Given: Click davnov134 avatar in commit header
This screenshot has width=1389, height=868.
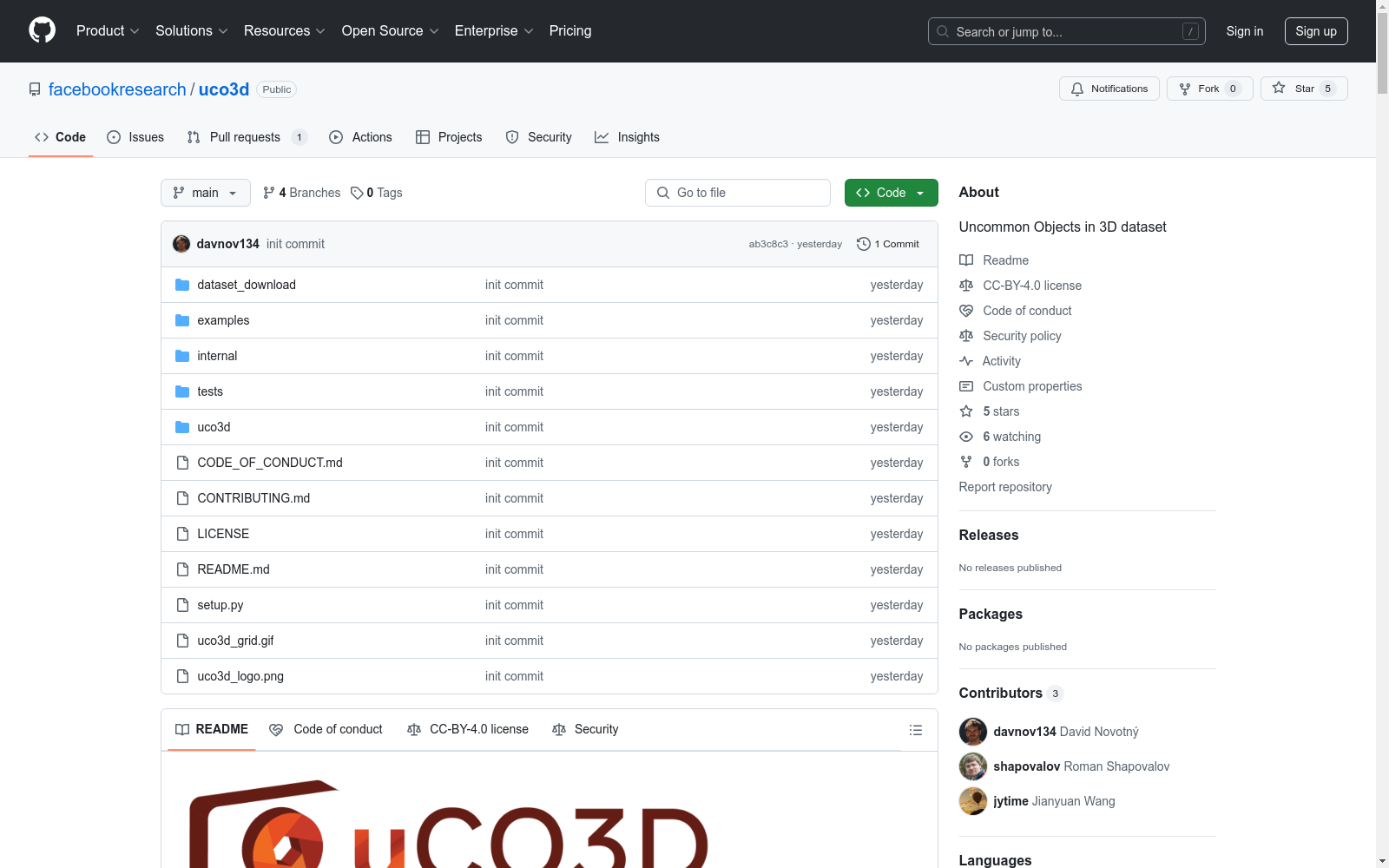Looking at the screenshot, I should [181, 244].
